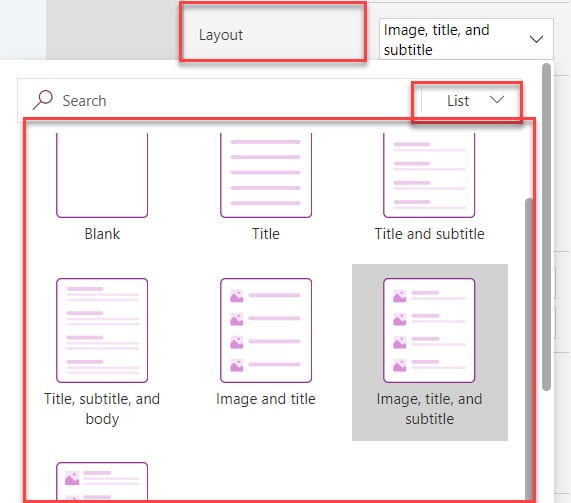Select the Blank layout thumbnail
This screenshot has width=571, height=503.
tap(102, 175)
